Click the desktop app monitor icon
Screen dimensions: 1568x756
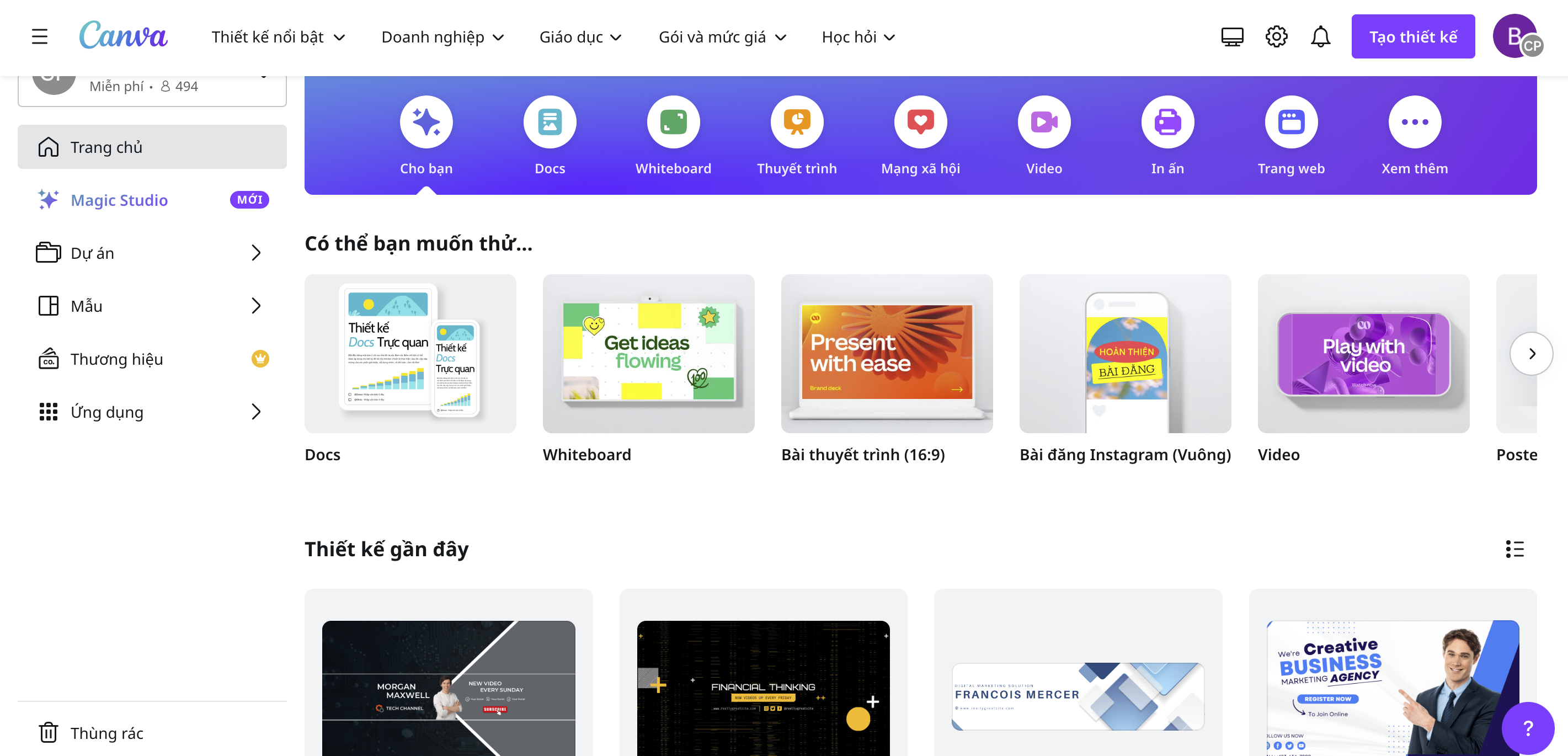click(1232, 36)
